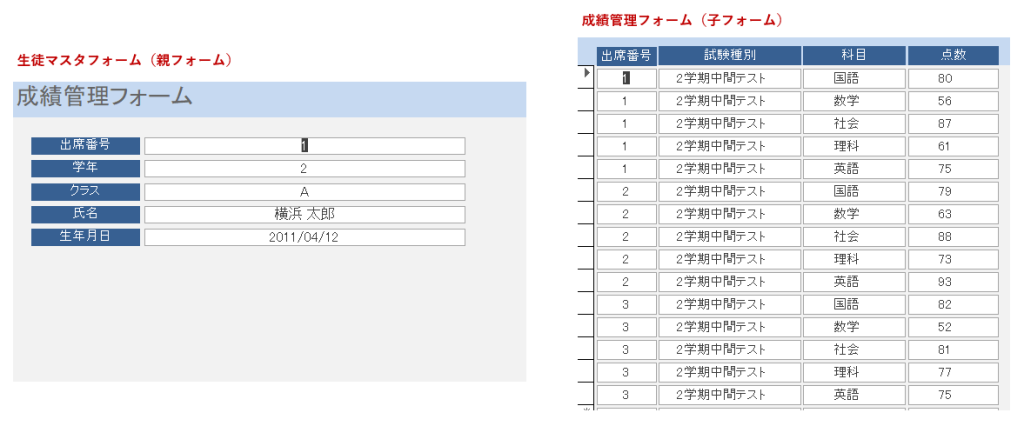Click the score cell showing 80
Image resolution: width=1024 pixels, height=426 pixels.
pos(953,78)
